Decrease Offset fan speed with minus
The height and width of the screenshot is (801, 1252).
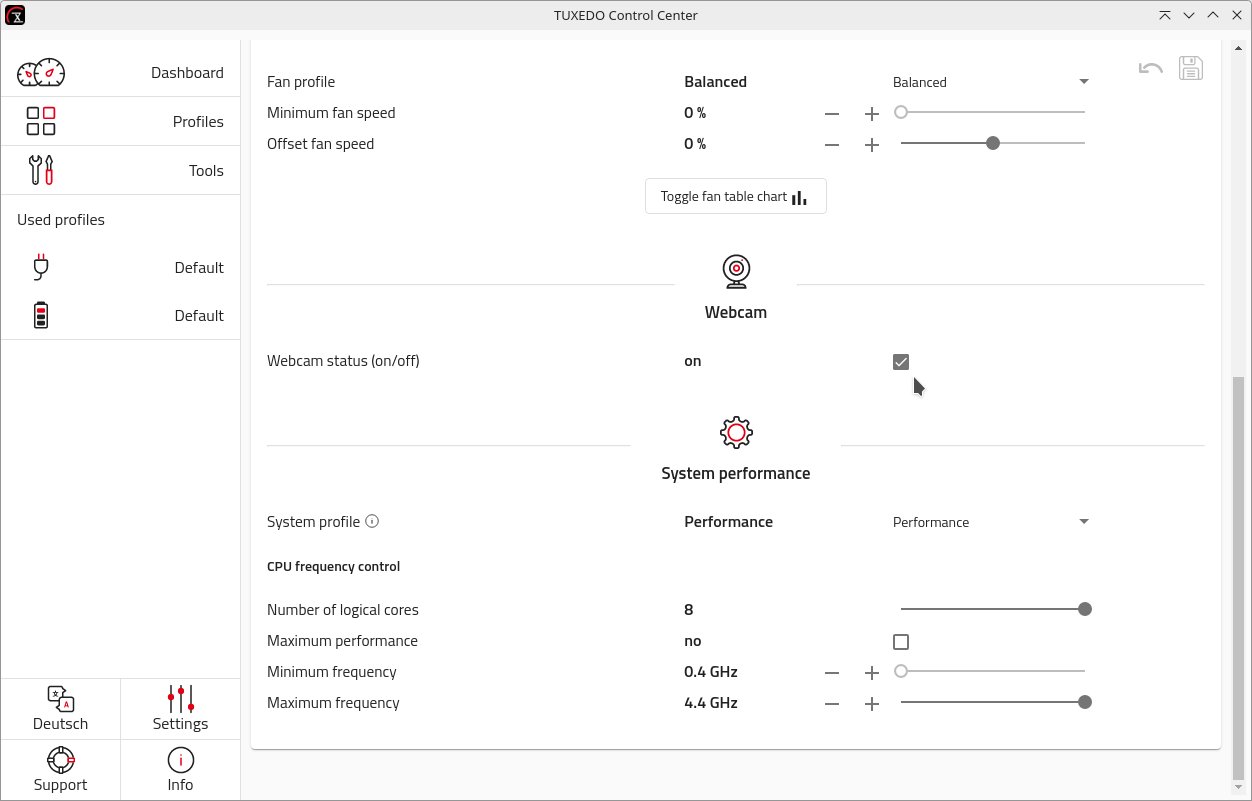[x=832, y=145]
